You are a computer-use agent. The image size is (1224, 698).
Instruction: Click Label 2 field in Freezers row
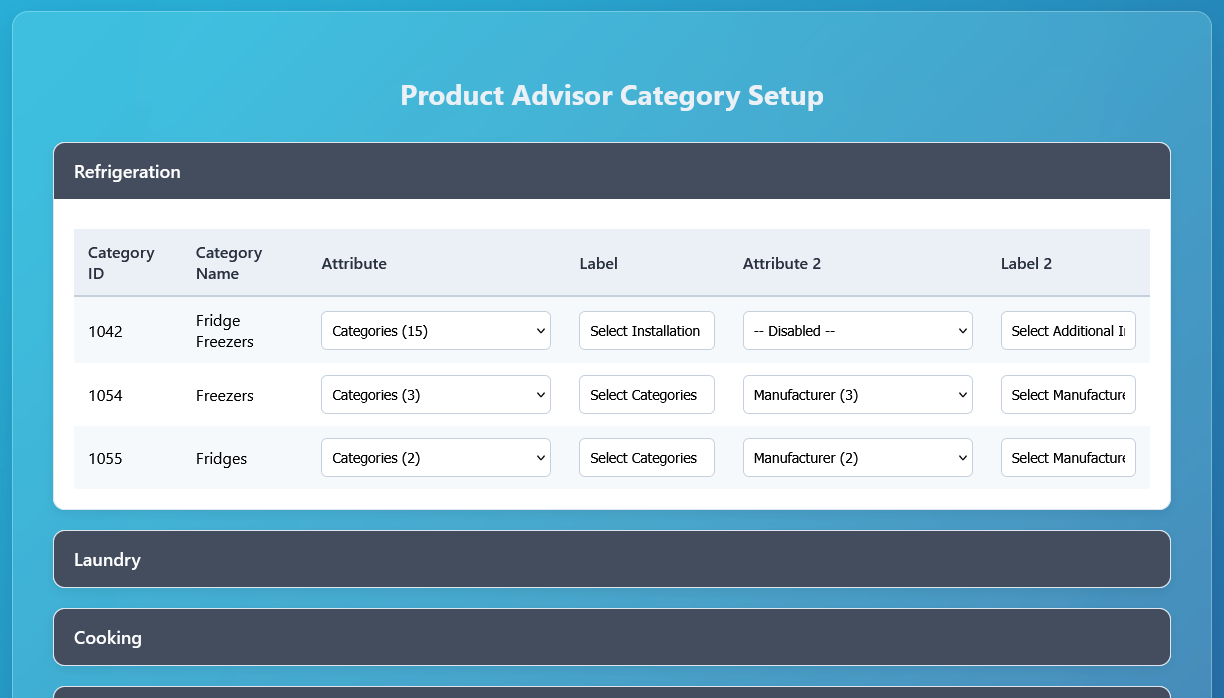click(x=1067, y=395)
